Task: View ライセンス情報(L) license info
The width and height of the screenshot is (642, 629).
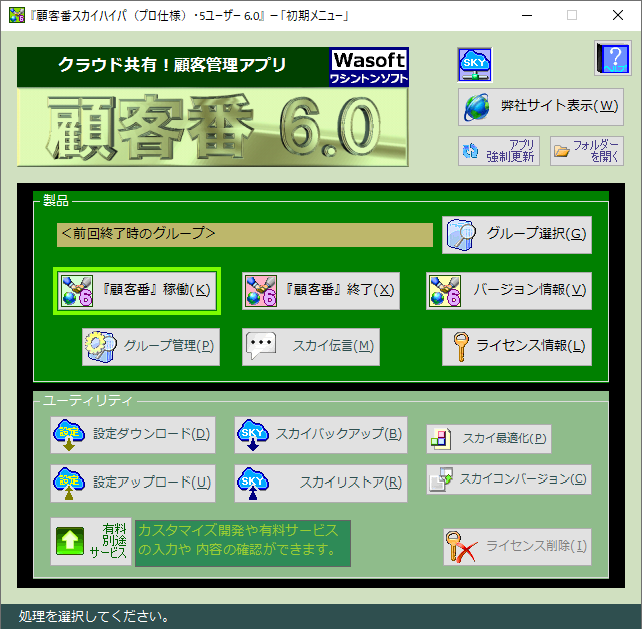Action: click(x=517, y=347)
